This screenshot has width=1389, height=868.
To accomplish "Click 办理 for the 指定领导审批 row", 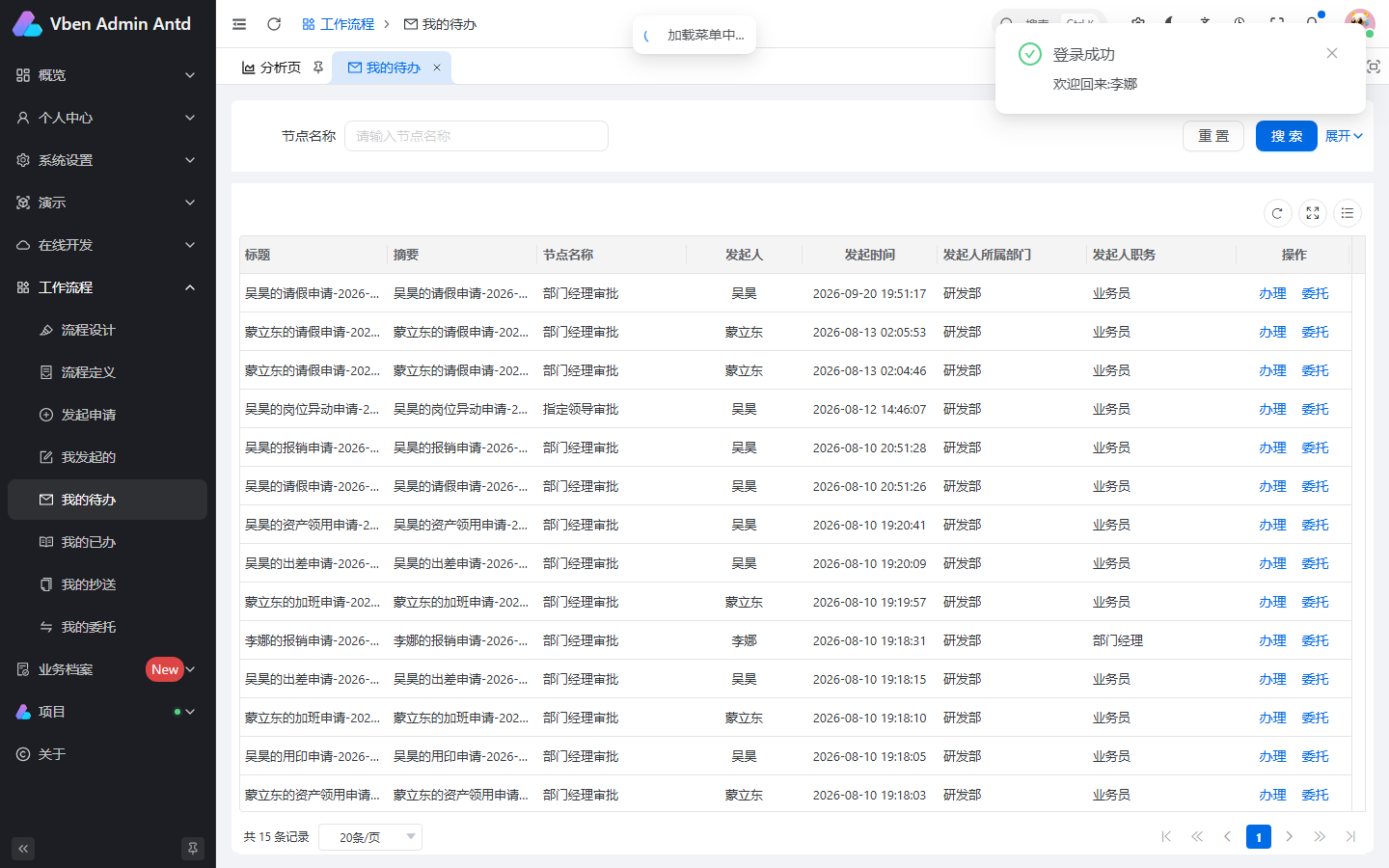I will point(1272,409).
